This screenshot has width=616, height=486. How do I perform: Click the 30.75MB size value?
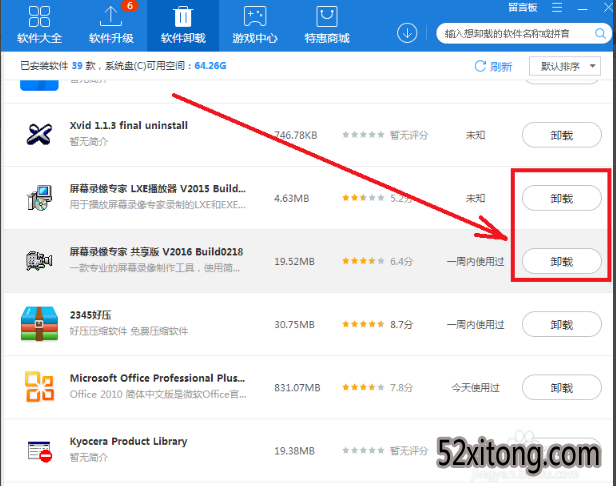point(294,325)
